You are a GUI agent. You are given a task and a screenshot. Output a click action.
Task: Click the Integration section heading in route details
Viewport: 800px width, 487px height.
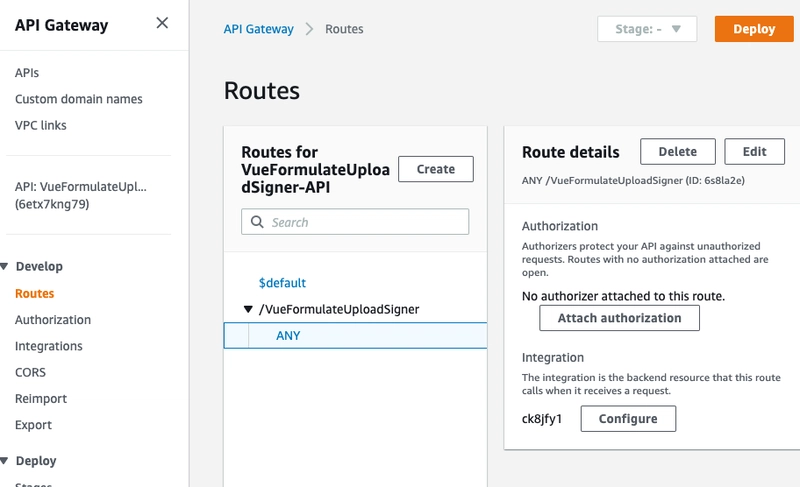click(553, 357)
